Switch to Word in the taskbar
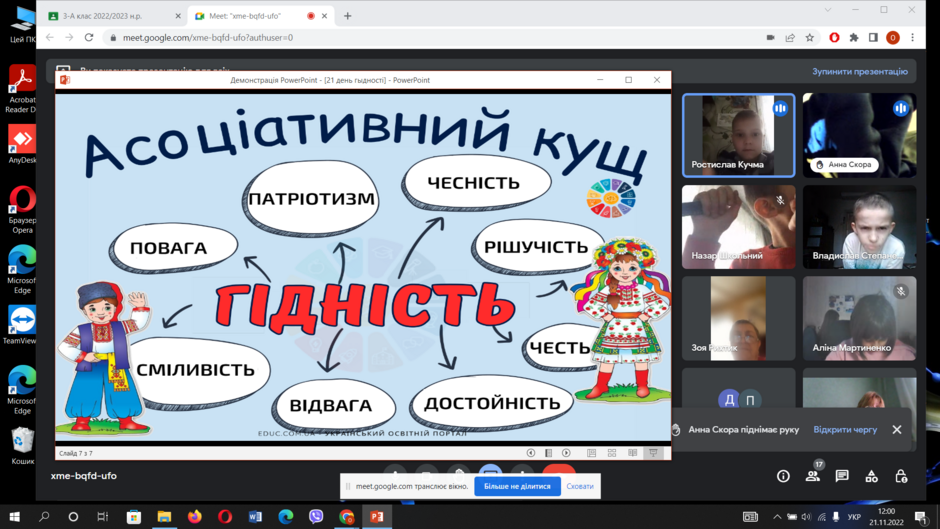This screenshot has height=529, width=940. click(255, 516)
